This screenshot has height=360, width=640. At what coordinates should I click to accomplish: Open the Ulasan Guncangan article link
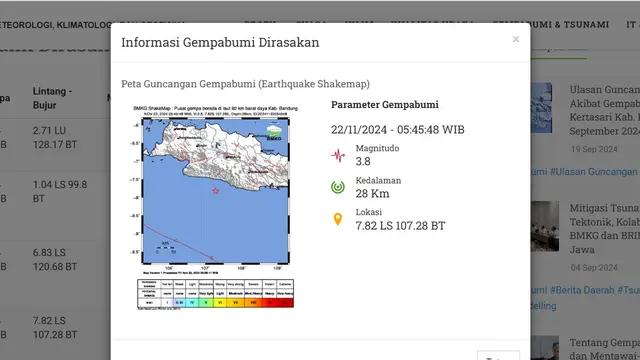[604, 110]
